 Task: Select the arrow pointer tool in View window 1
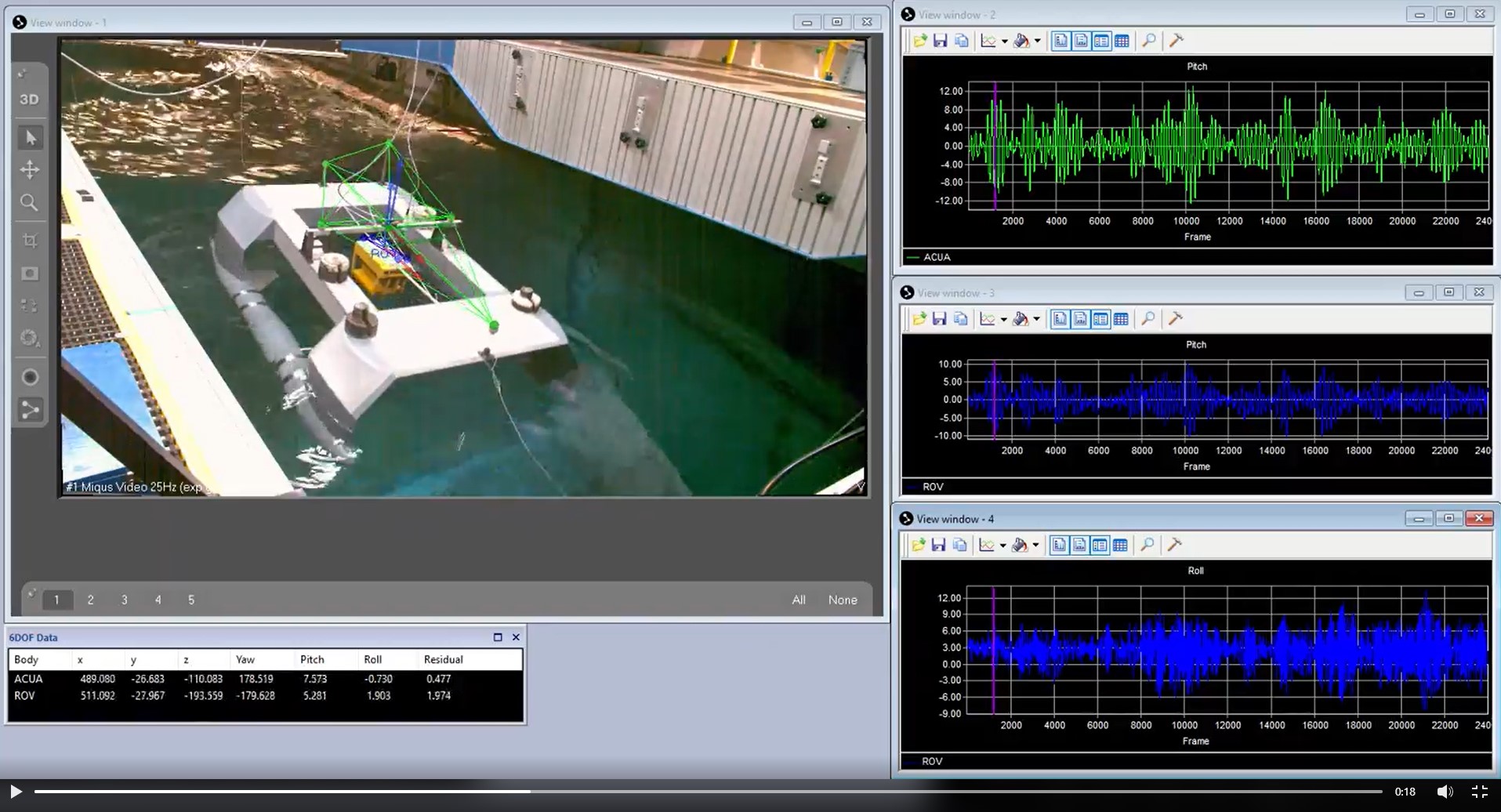[x=30, y=138]
